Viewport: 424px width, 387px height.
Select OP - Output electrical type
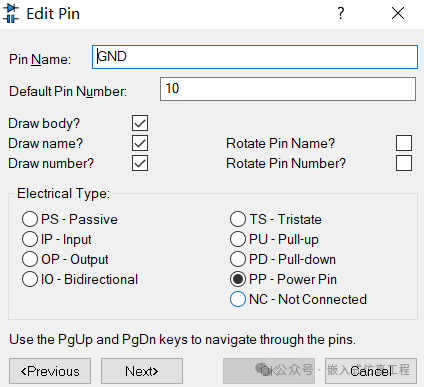coord(30,259)
